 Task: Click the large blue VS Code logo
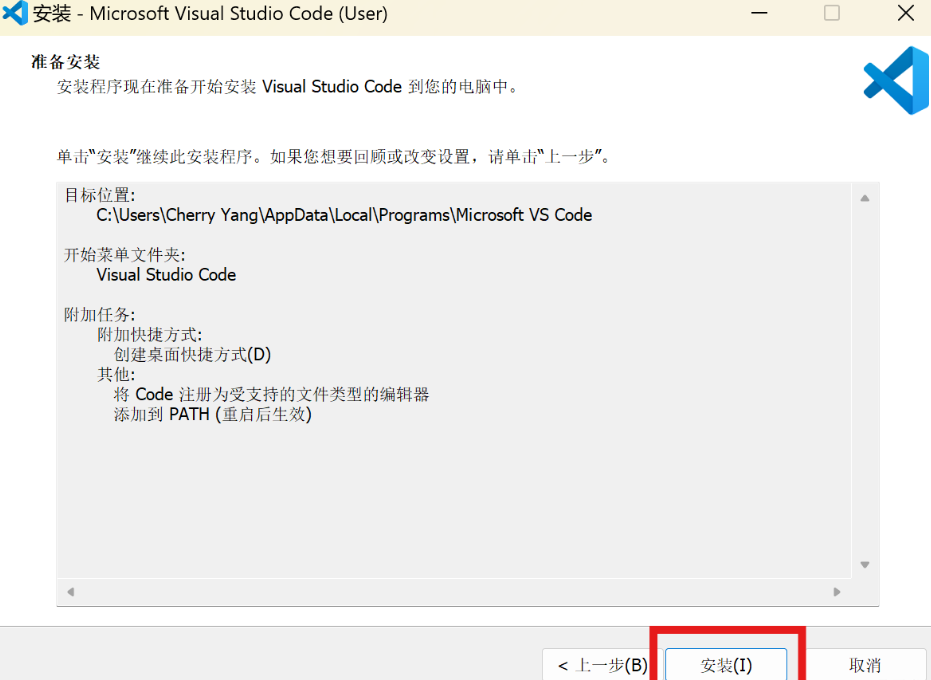(x=898, y=80)
